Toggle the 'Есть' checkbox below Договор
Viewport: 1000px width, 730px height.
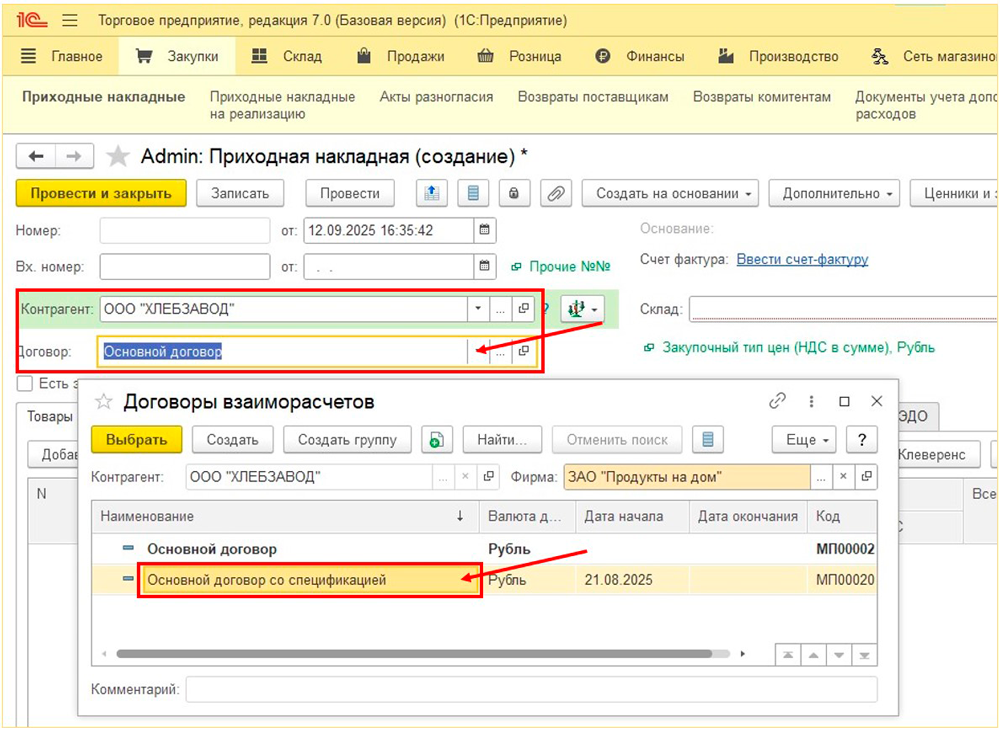pos(25,383)
